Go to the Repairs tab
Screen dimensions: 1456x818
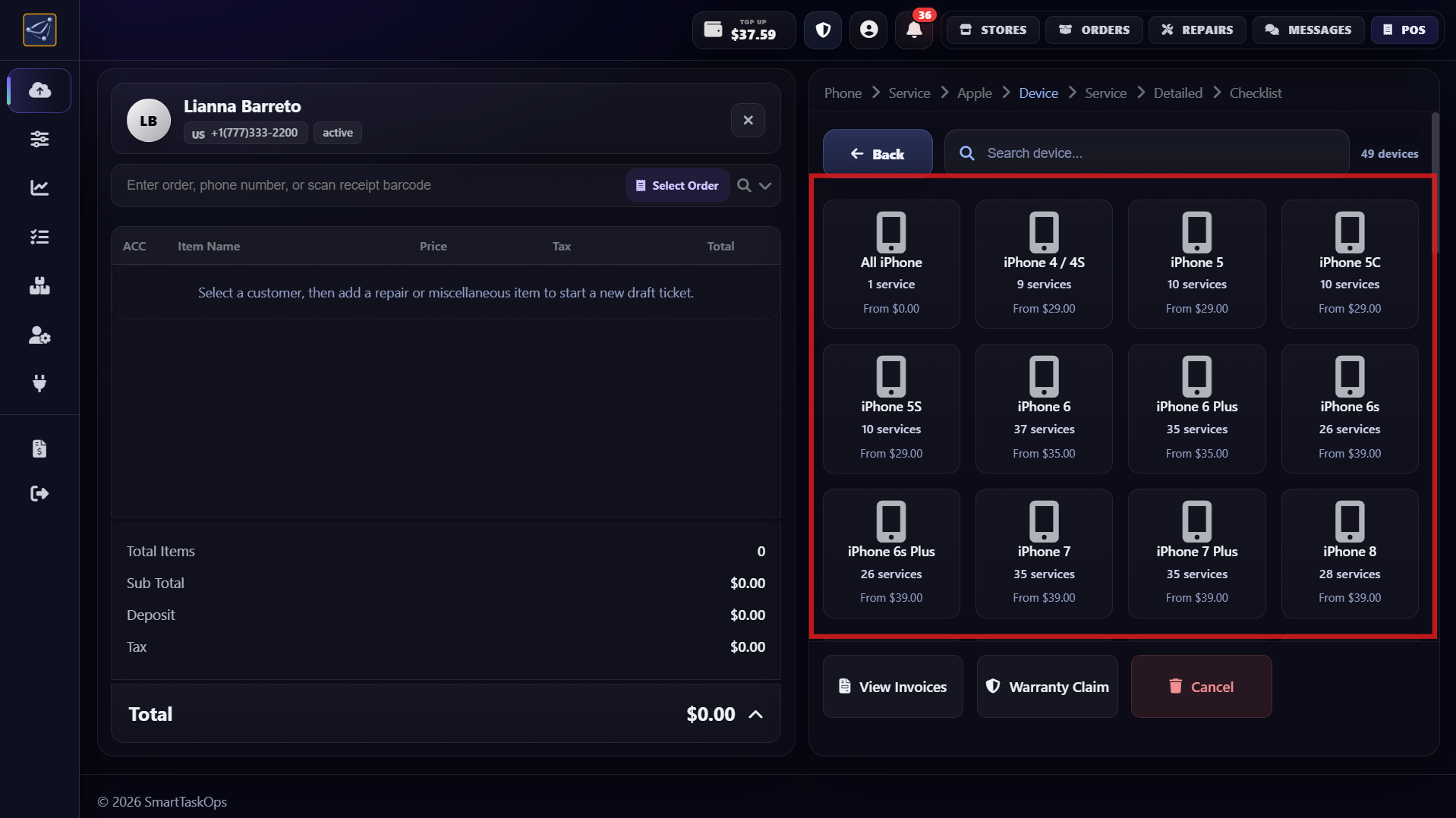tap(1197, 30)
